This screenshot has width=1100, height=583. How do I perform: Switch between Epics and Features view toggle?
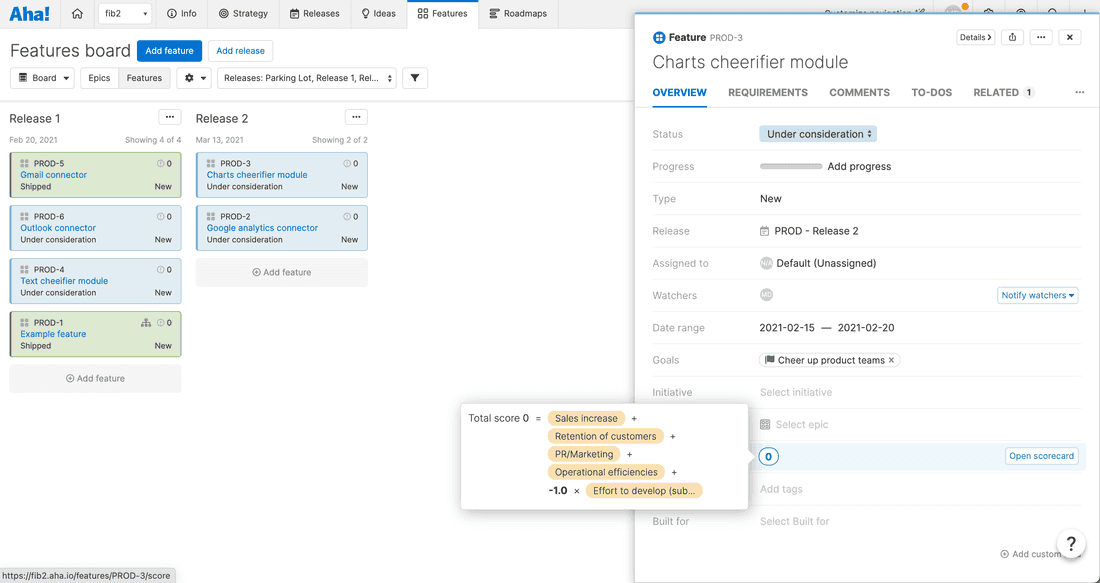click(x=99, y=77)
